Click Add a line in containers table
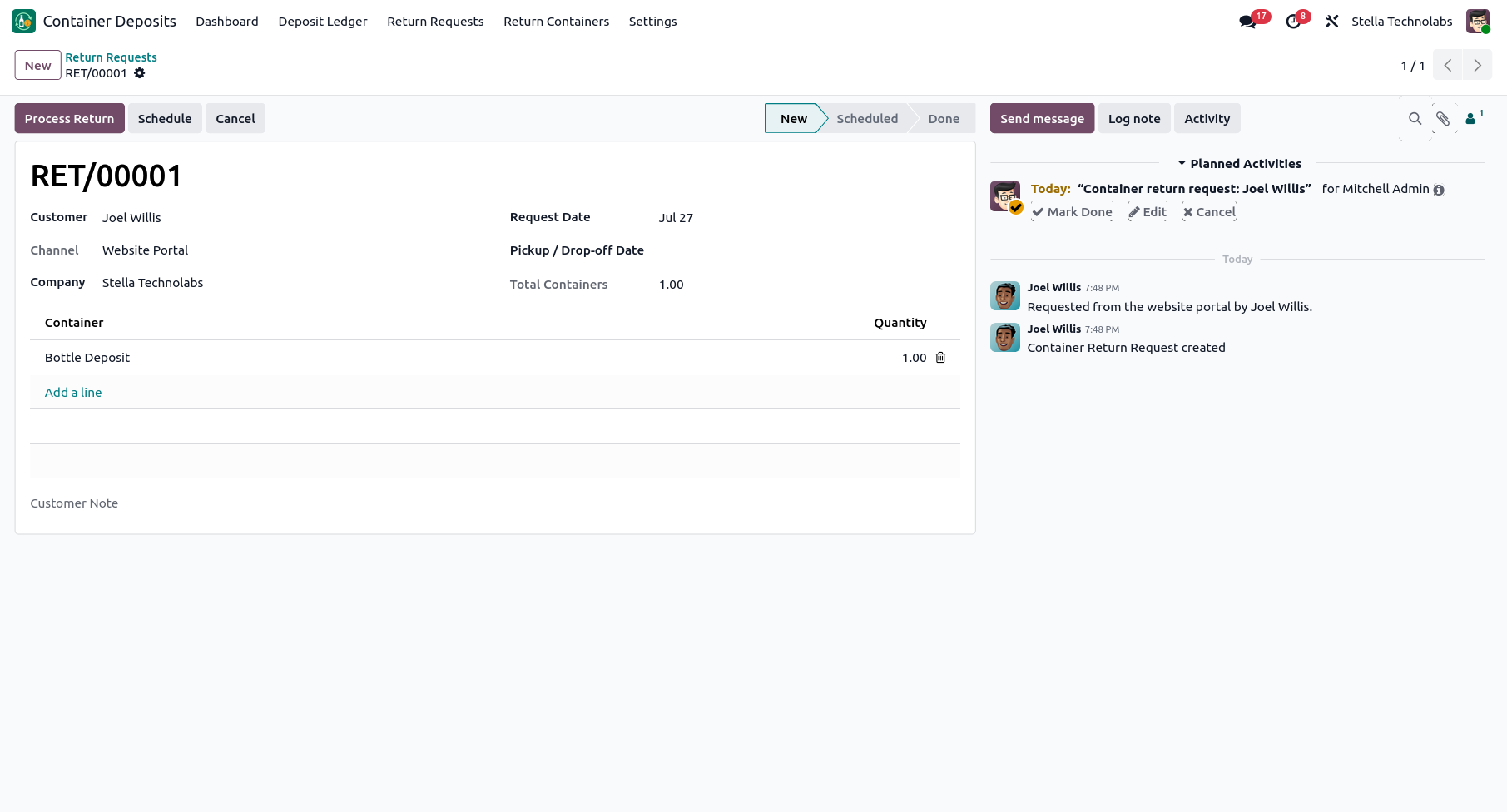 click(73, 393)
